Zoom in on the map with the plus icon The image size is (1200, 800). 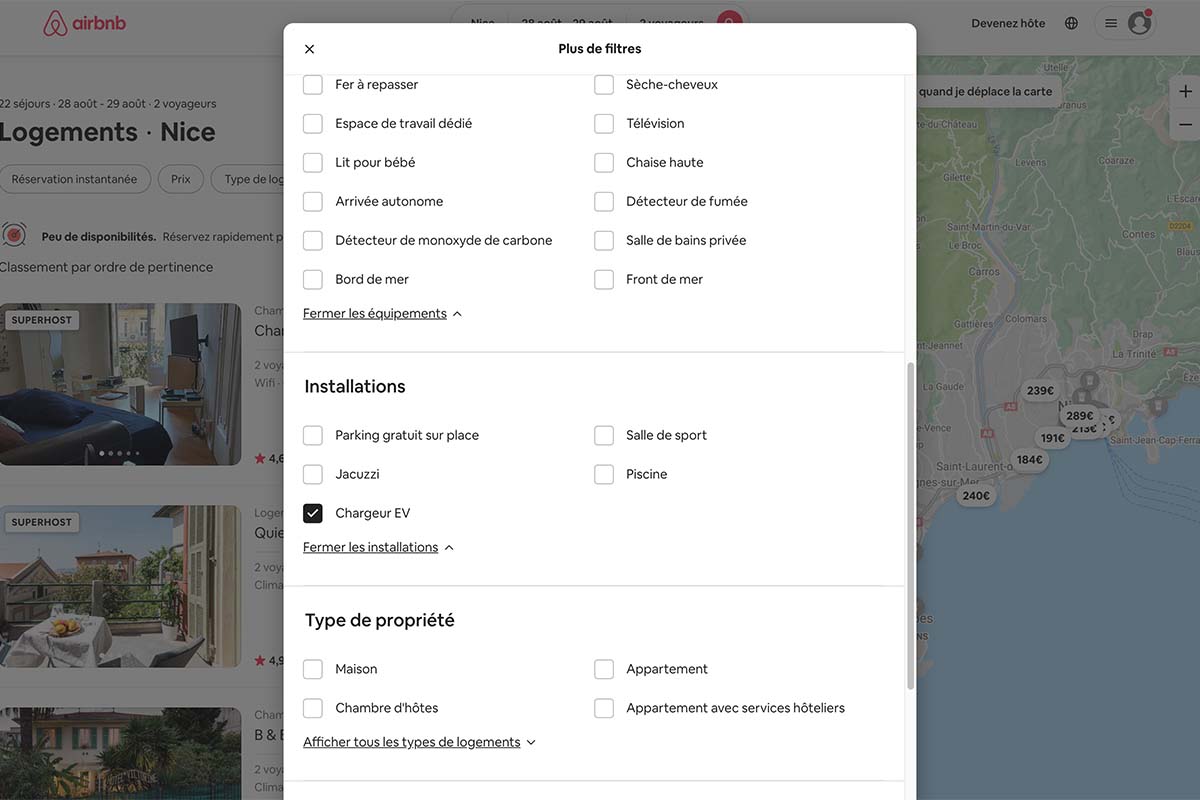pyautogui.click(x=1185, y=89)
